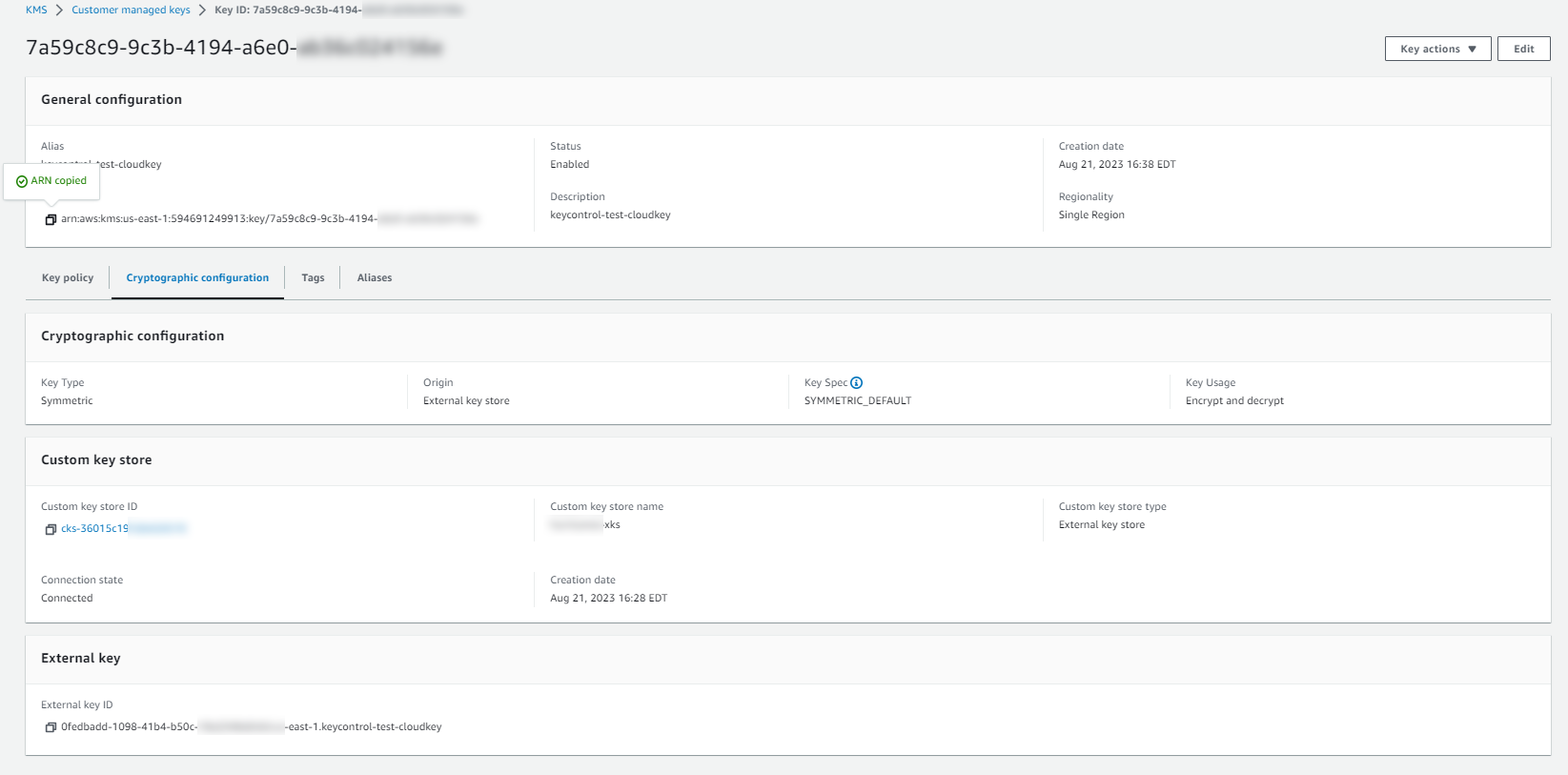This screenshot has height=775, width=1568.
Task: Open the cks-36015c19 key store link
Action: pos(124,528)
